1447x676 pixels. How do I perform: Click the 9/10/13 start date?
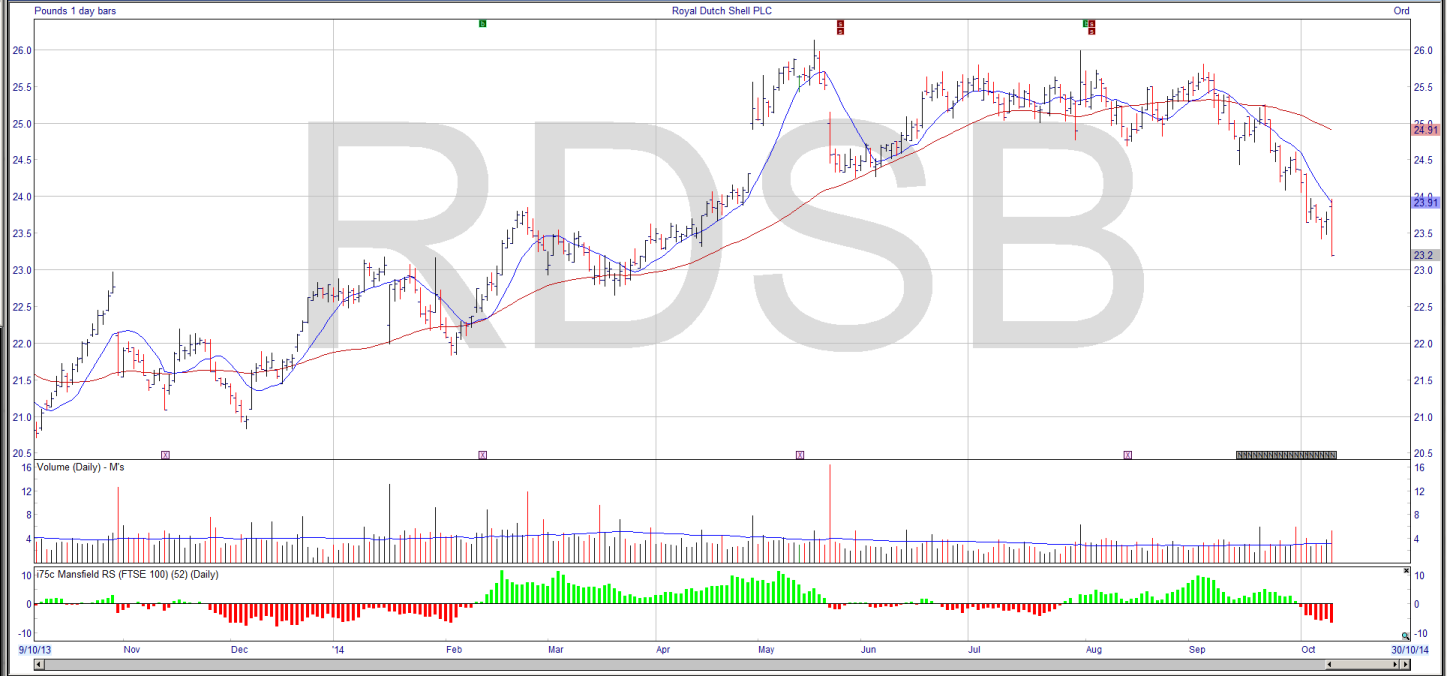35,650
